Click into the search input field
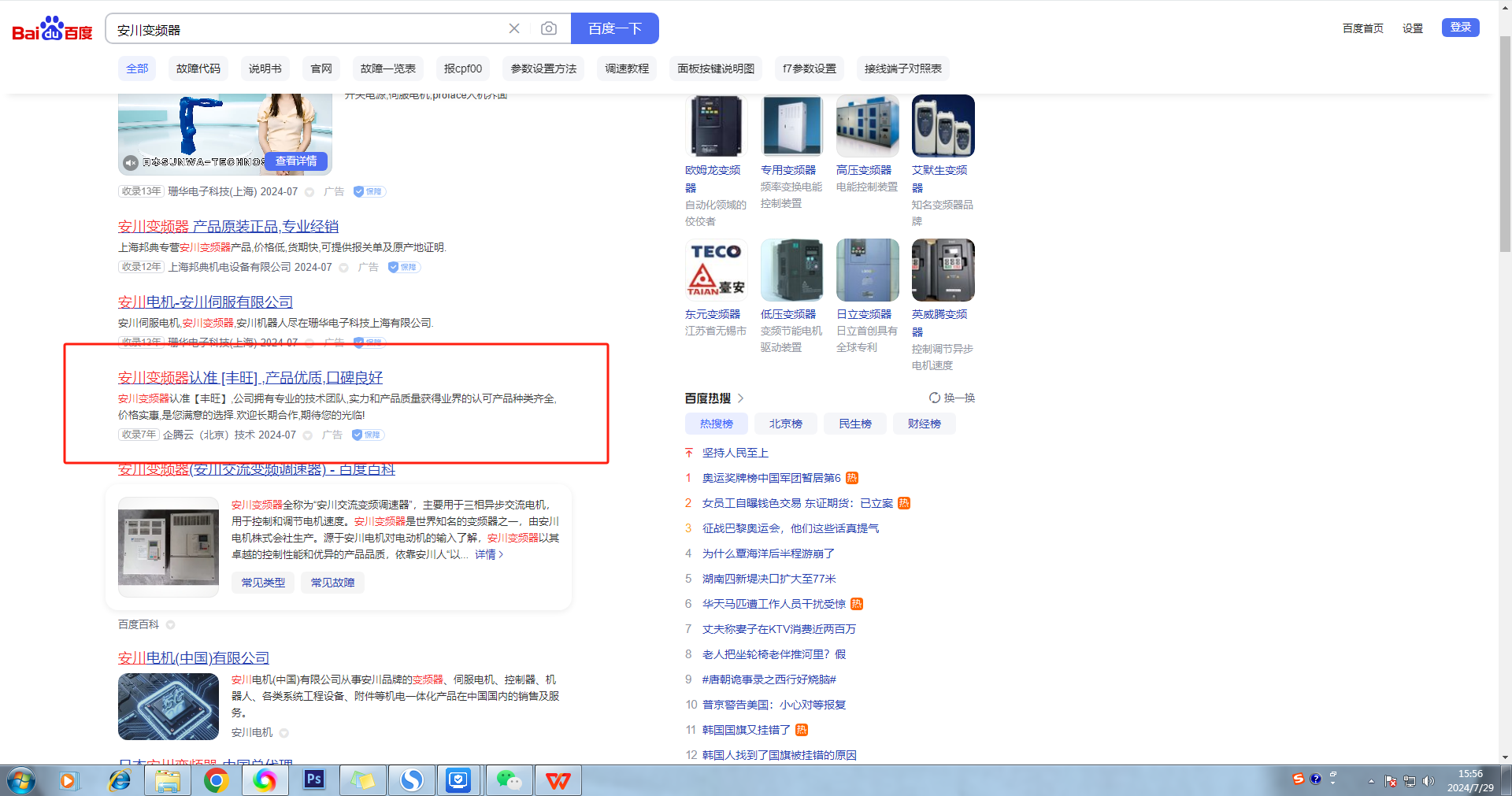The image size is (1512, 796). [x=307, y=29]
